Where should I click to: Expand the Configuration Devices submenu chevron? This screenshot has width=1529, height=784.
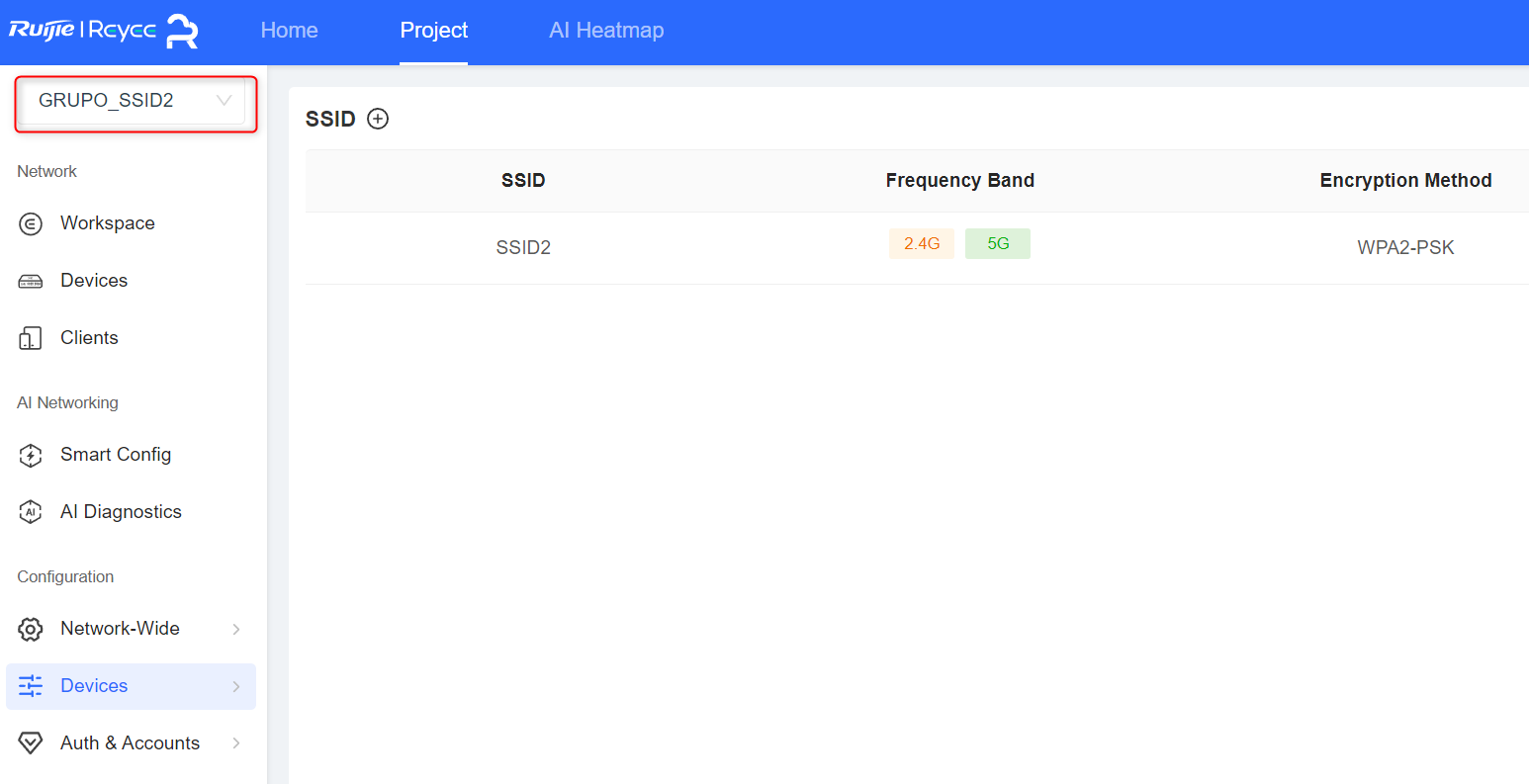pyautogui.click(x=236, y=686)
